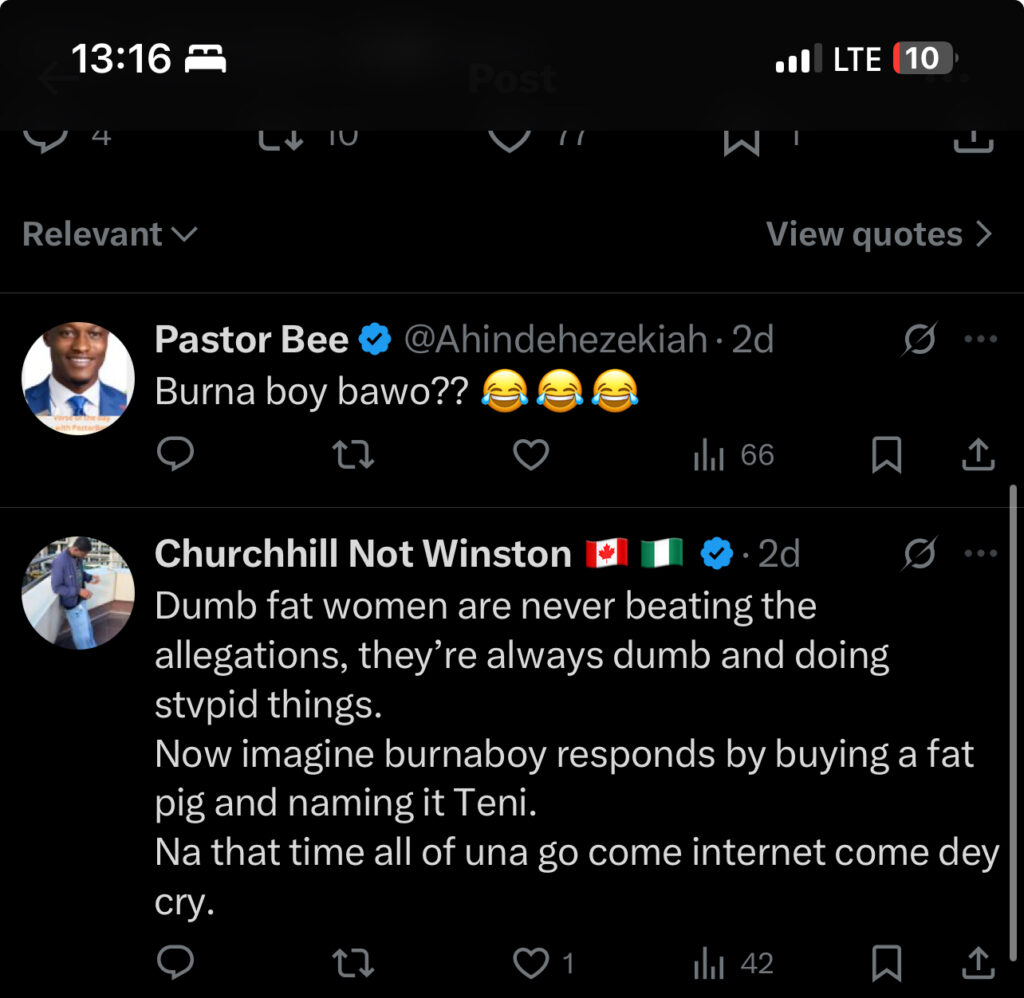This screenshot has height=998, width=1024.
Task: Open the Relevant sort dropdown
Action: click(x=109, y=234)
